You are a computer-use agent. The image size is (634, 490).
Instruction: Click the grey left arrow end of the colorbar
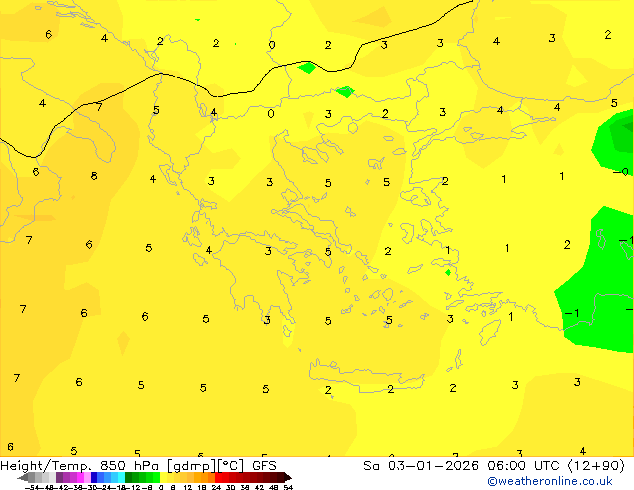pos(23,477)
